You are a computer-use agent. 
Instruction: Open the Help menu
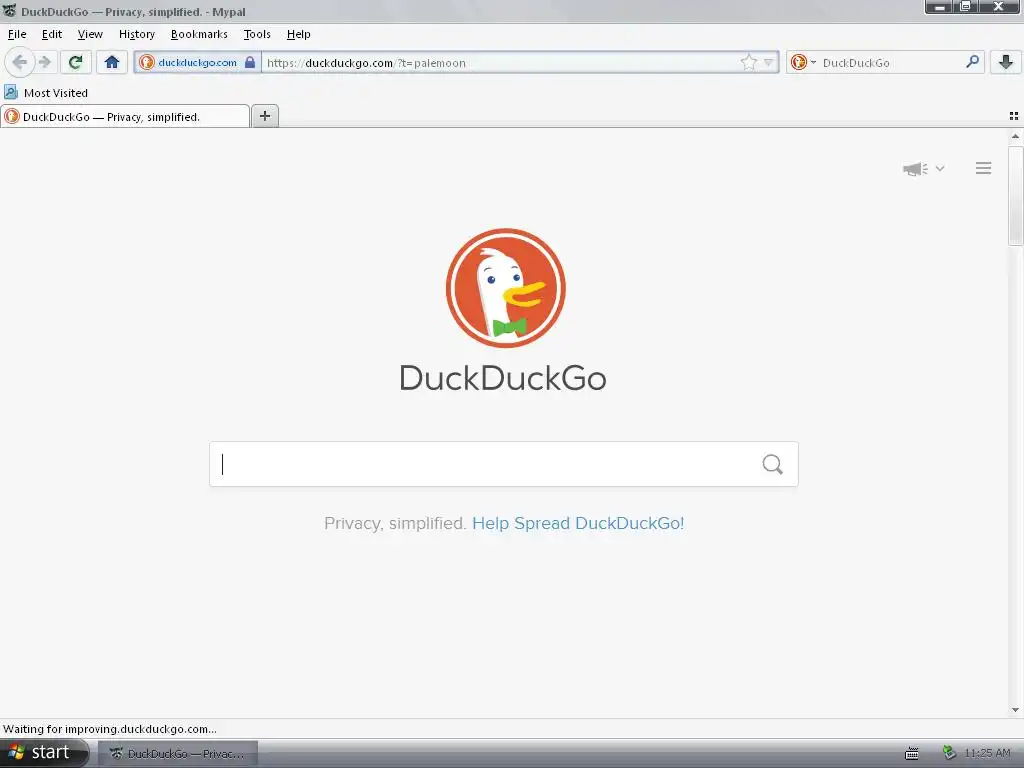click(x=298, y=35)
